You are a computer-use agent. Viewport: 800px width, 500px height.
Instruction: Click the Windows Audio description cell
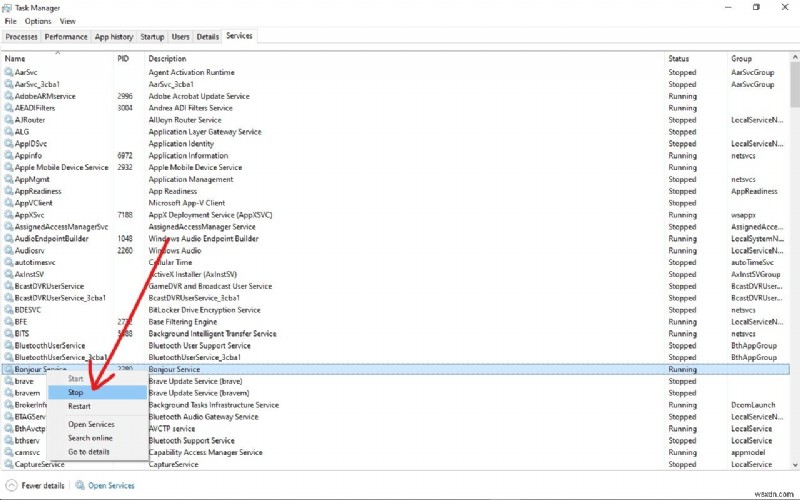(175, 251)
